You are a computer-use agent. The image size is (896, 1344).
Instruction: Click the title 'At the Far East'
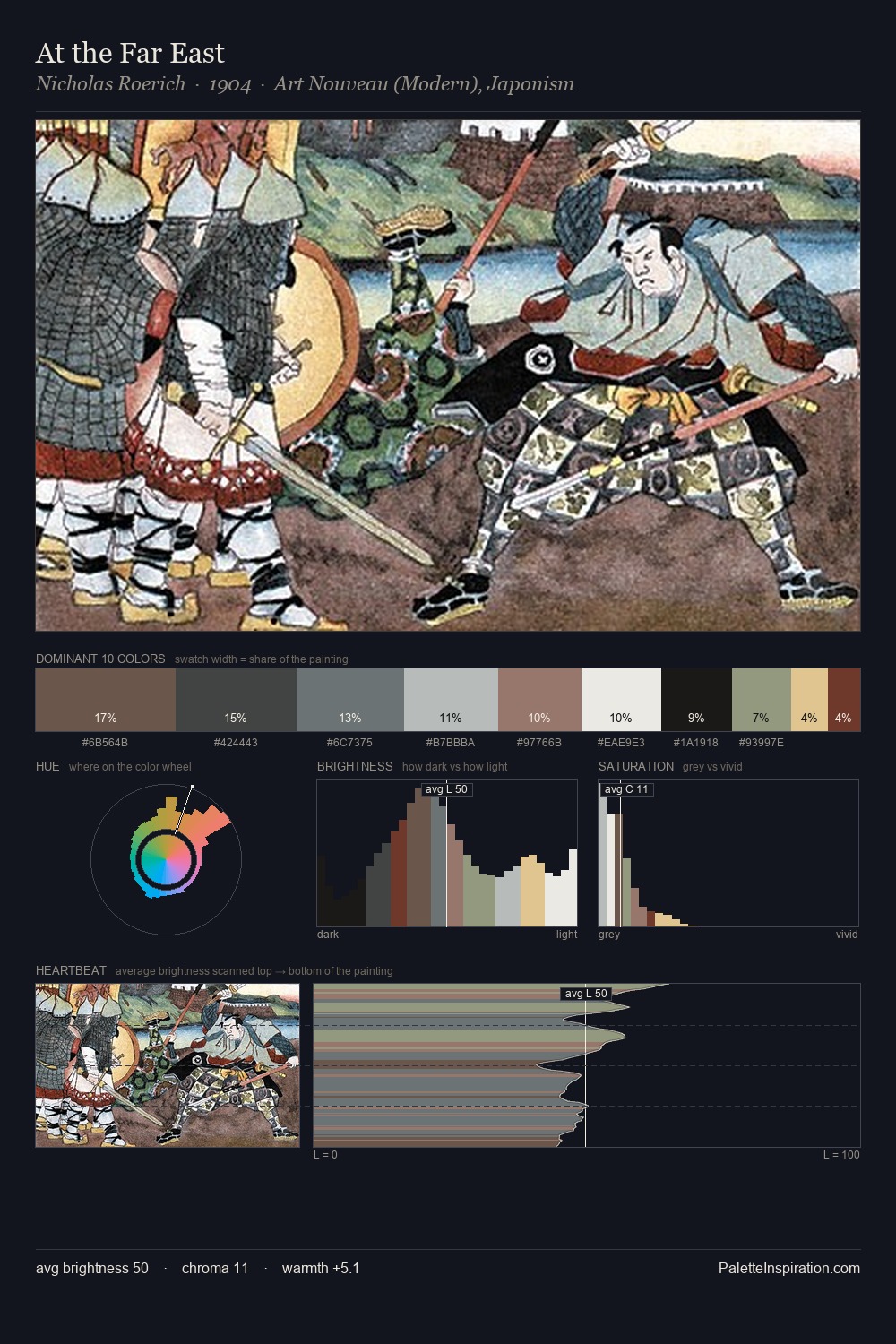(x=130, y=53)
